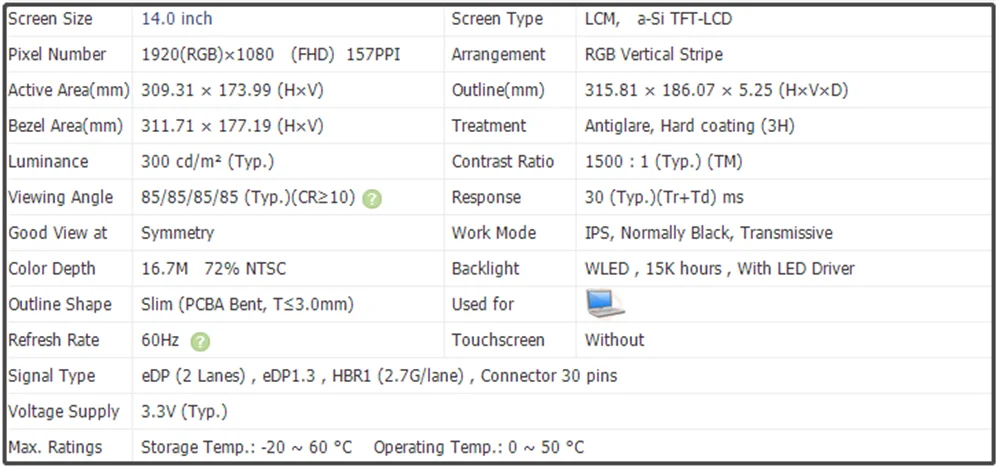Click the Response 30 (Typ.) ms value

(x=664, y=198)
